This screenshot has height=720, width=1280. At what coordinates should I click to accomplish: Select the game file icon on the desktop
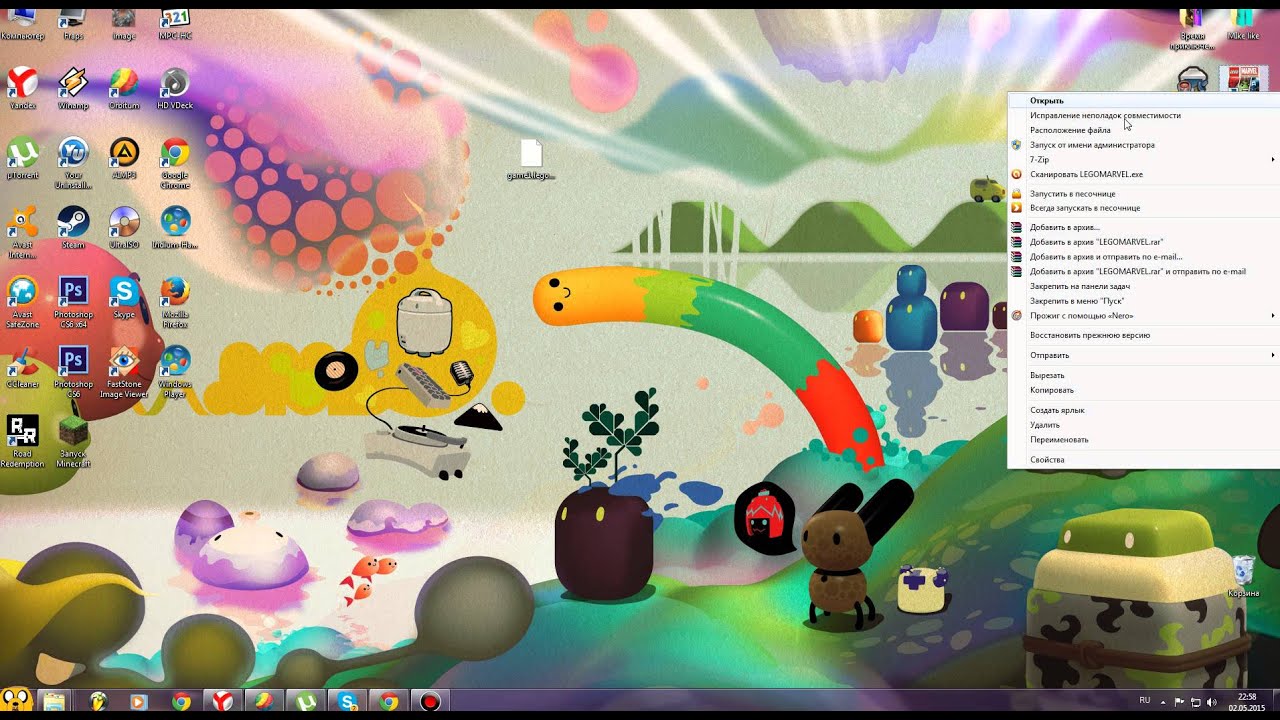click(x=531, y=160)
